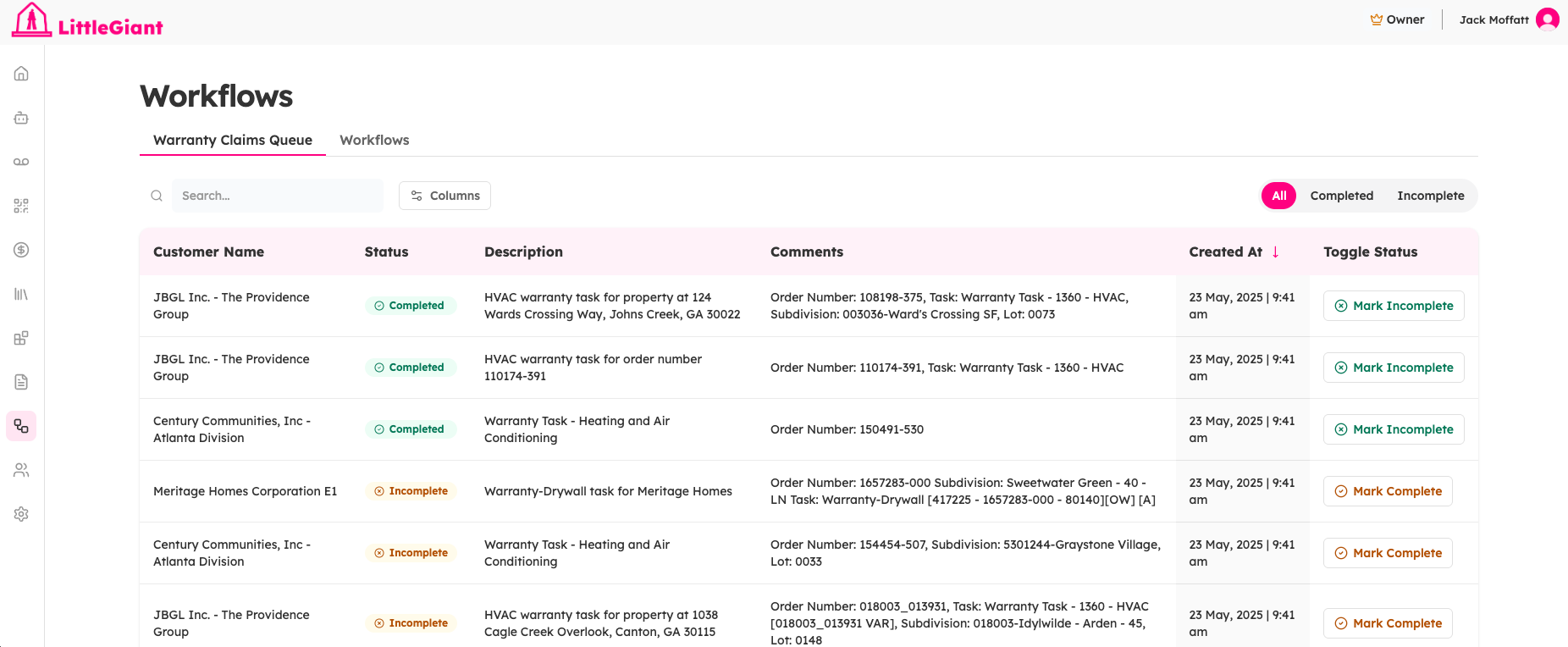Mark Complete for Cagle Creek Overlook row
The image size is (1568, 647).
1388,623
